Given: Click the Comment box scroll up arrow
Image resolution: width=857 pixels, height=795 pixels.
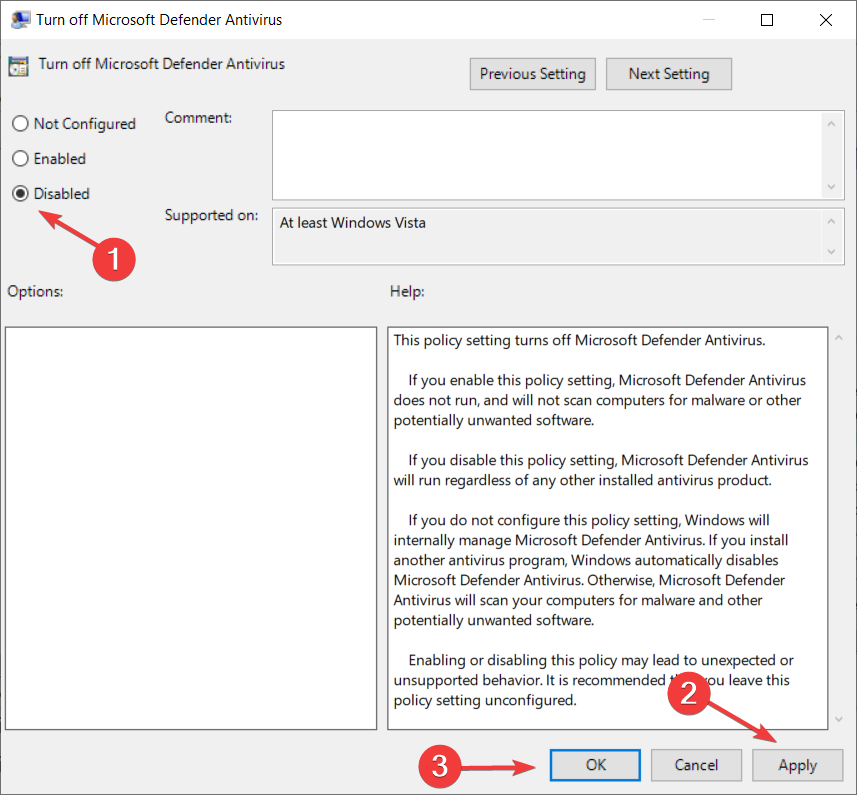Looking at the screenshot, I should click(831, 124).
